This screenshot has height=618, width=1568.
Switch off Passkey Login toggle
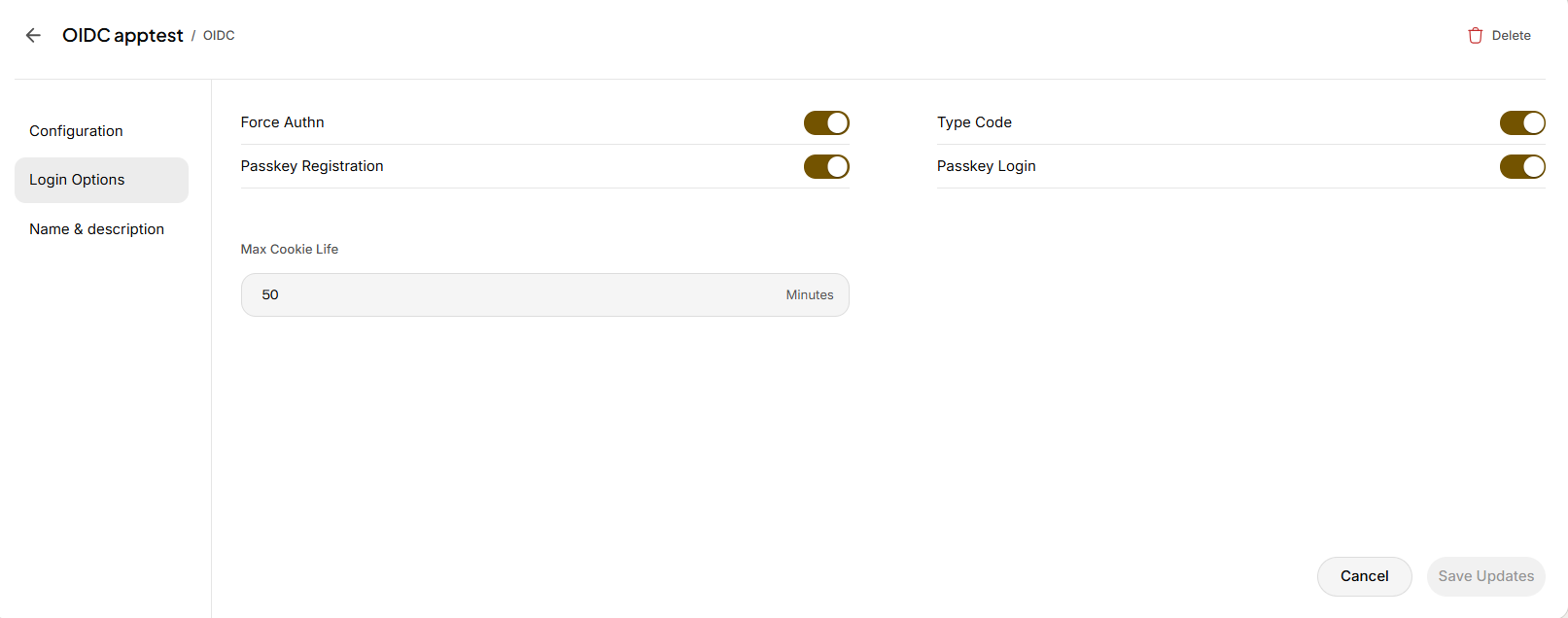(1522, 166)
